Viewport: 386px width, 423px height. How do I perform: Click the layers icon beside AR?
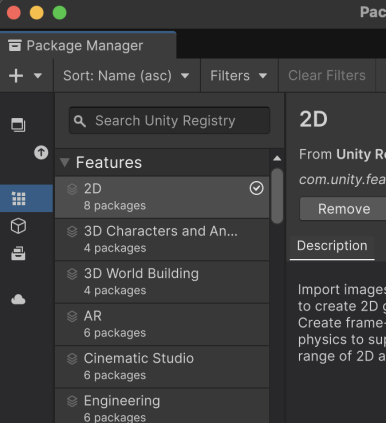pos(72,316)
